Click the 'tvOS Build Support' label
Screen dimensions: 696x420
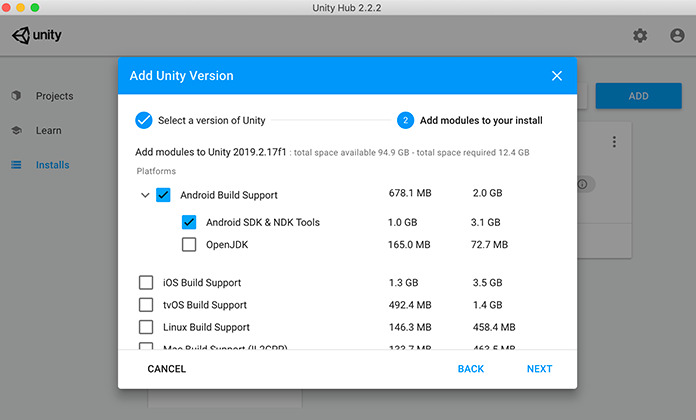coord(205,305)
